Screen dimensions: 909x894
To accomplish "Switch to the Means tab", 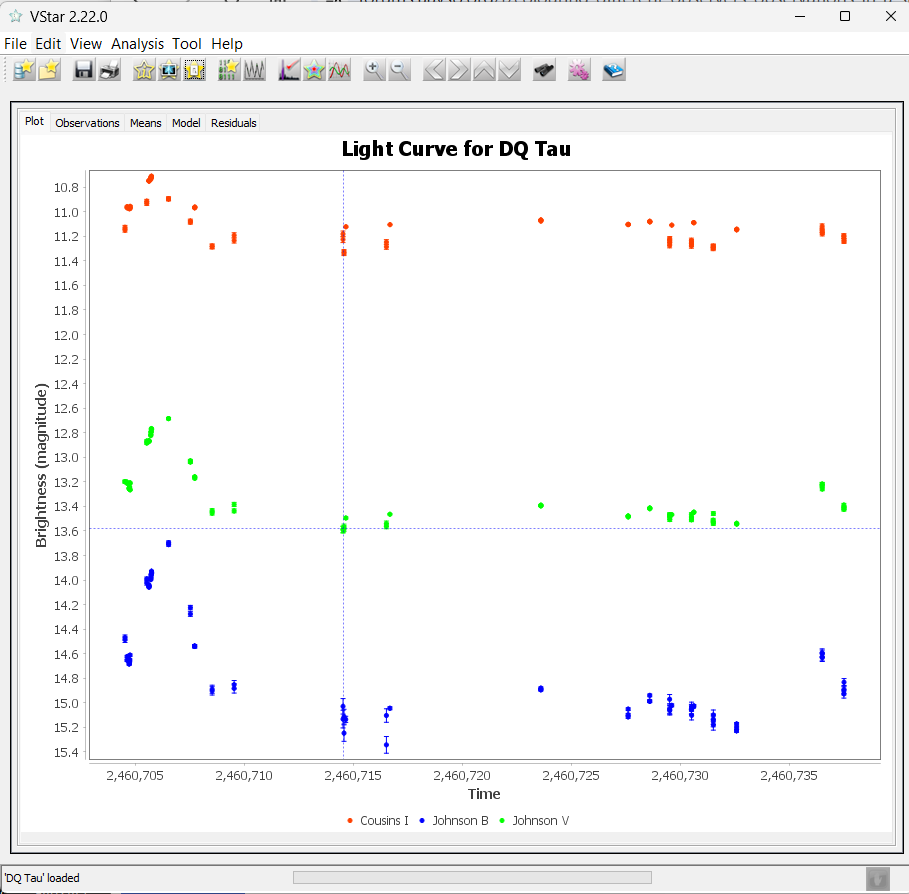I will point(146,123).
